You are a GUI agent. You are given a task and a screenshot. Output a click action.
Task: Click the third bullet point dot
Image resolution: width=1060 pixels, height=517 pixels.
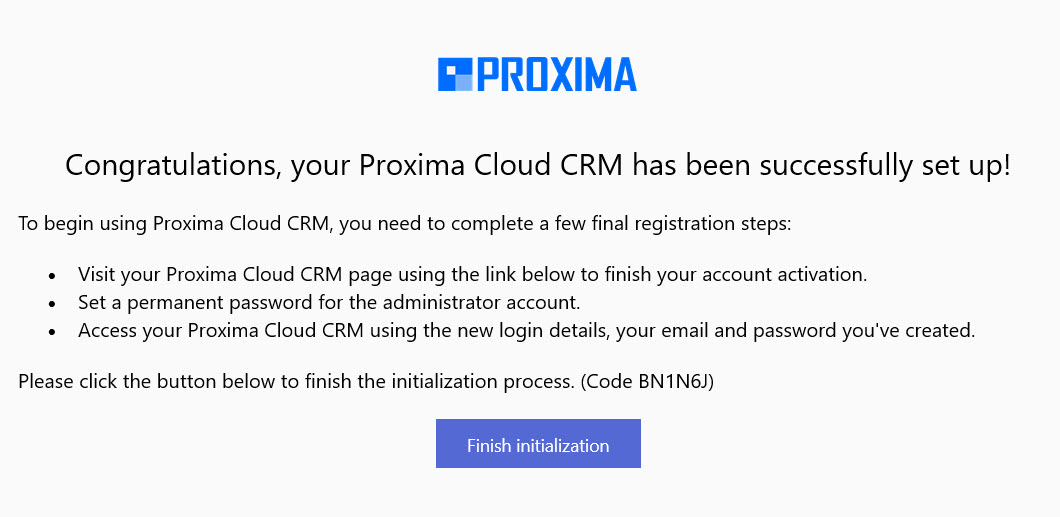(52, 331)
